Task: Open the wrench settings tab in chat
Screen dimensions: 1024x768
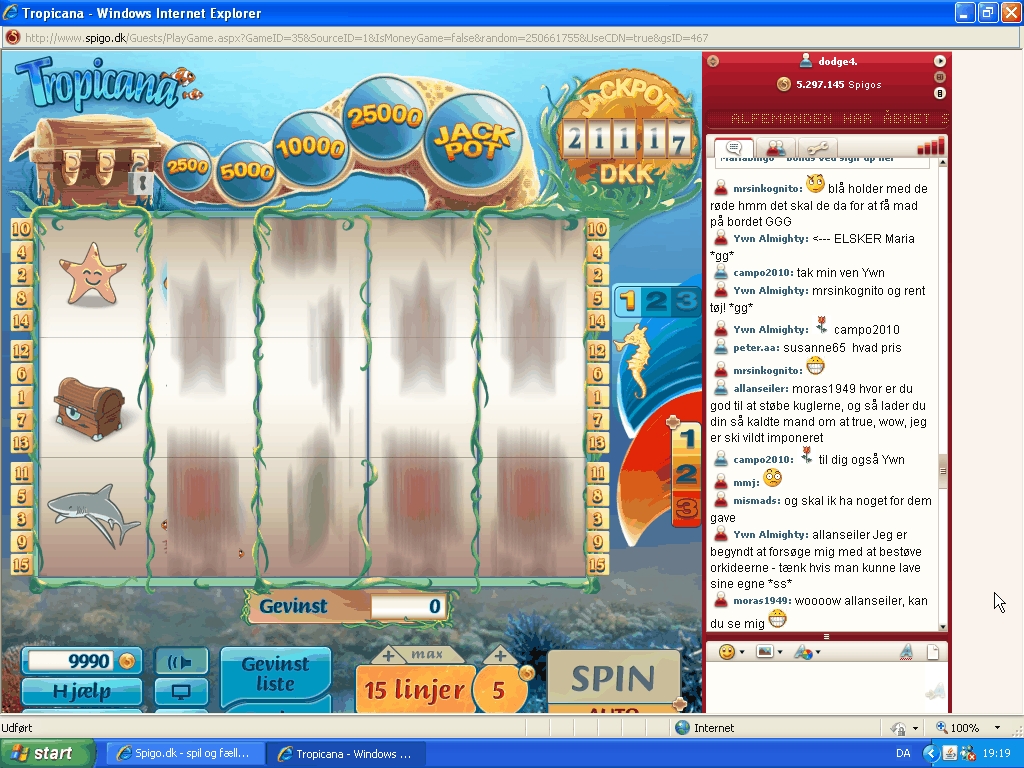Action: point(821,148)
